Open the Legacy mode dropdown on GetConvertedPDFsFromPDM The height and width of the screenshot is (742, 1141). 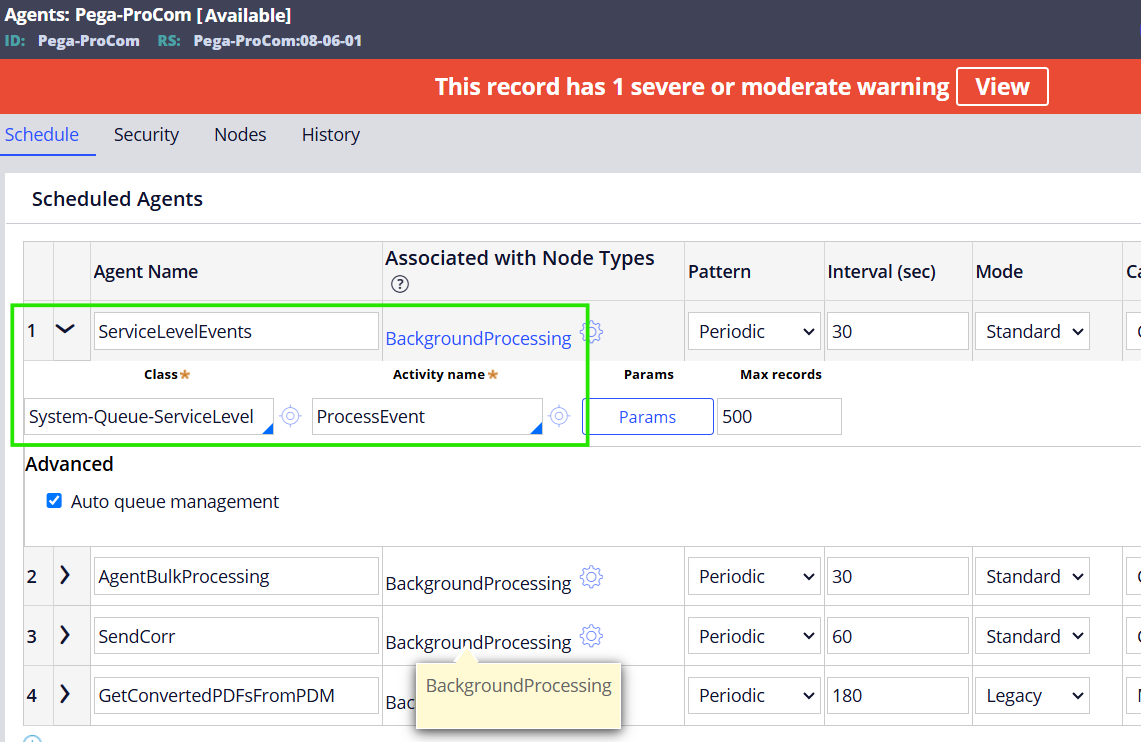click(1032, 695)
